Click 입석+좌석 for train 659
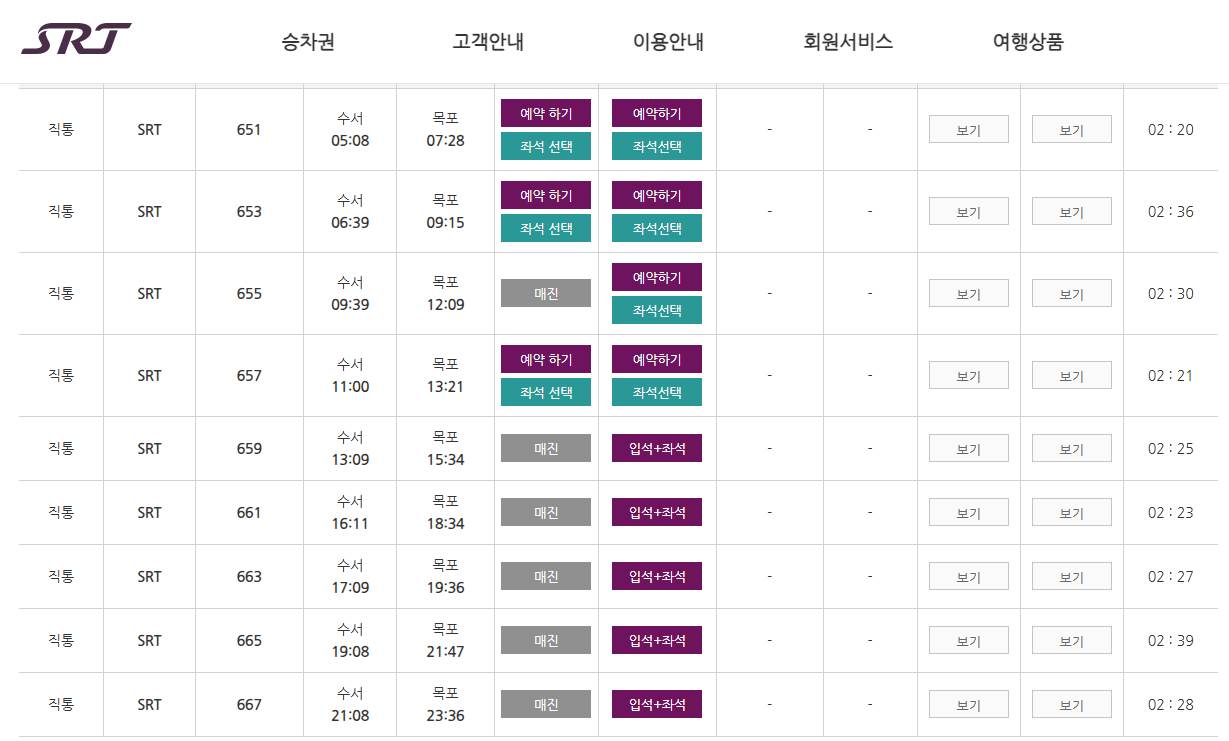The width and height of the screenshot is (1229, 741). [x=657, y=448]
